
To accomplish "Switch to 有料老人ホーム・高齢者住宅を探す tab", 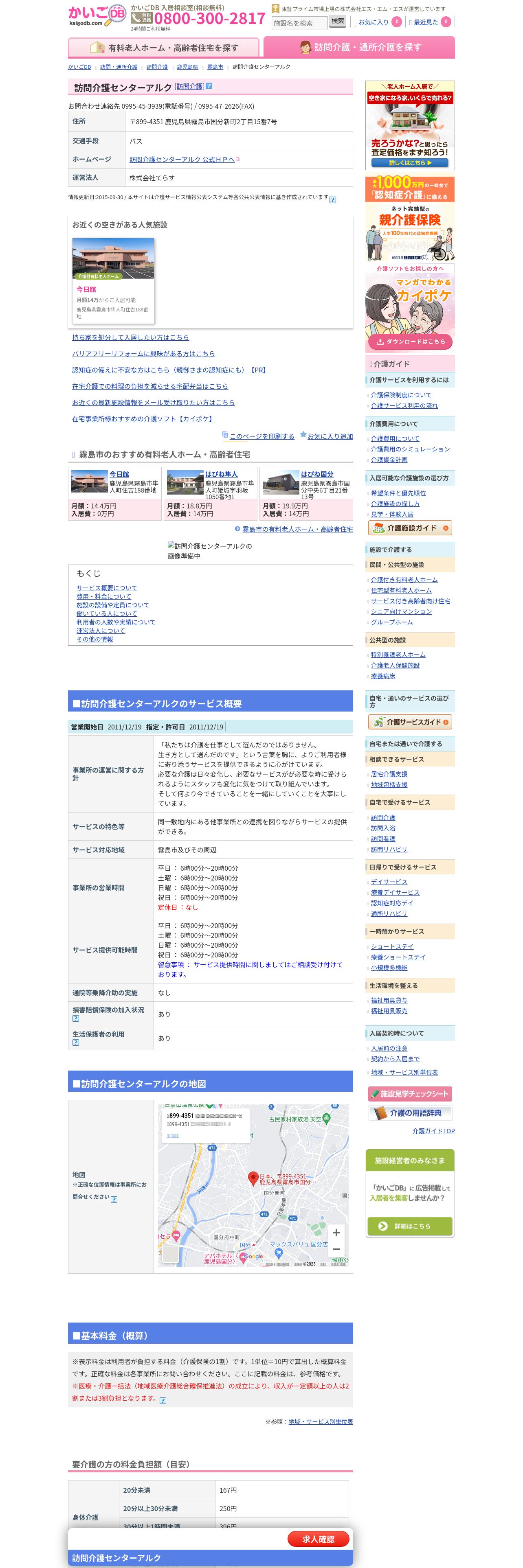I will (x=164, y=48).
